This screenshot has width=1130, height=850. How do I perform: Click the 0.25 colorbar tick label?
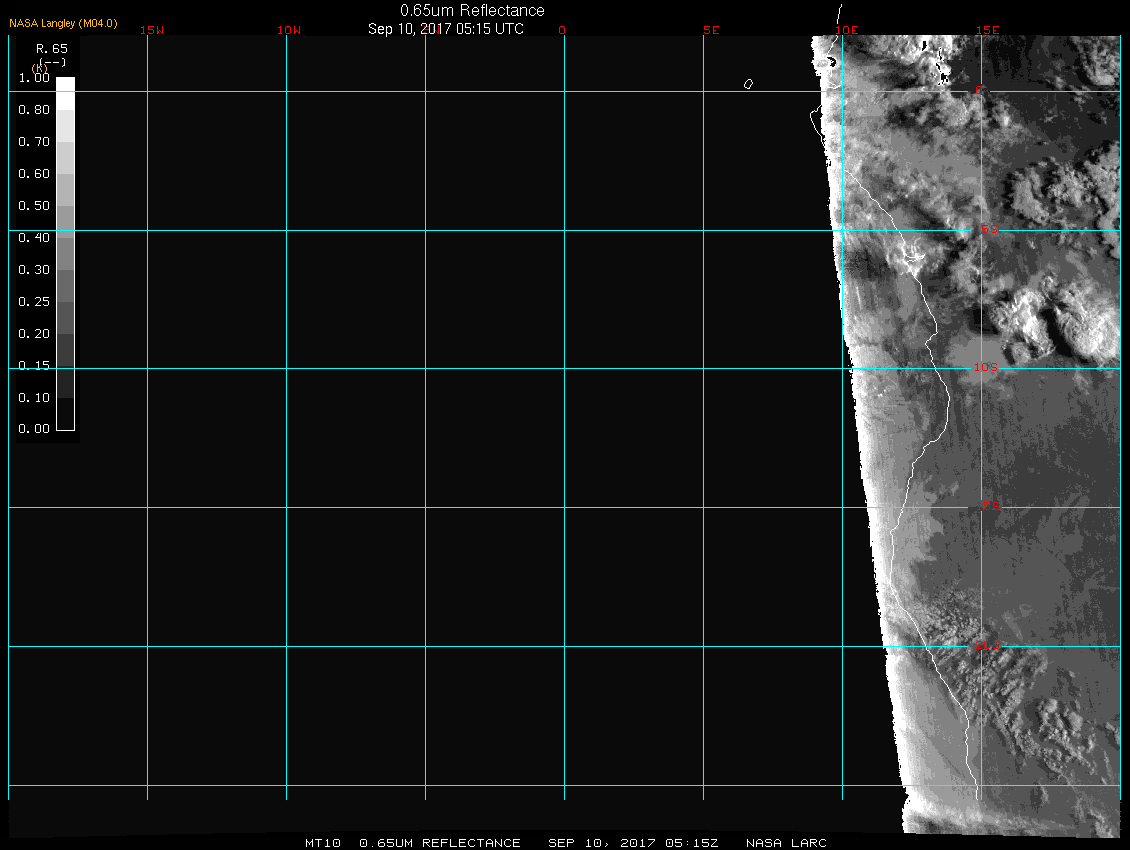click(x=34, y=302)
